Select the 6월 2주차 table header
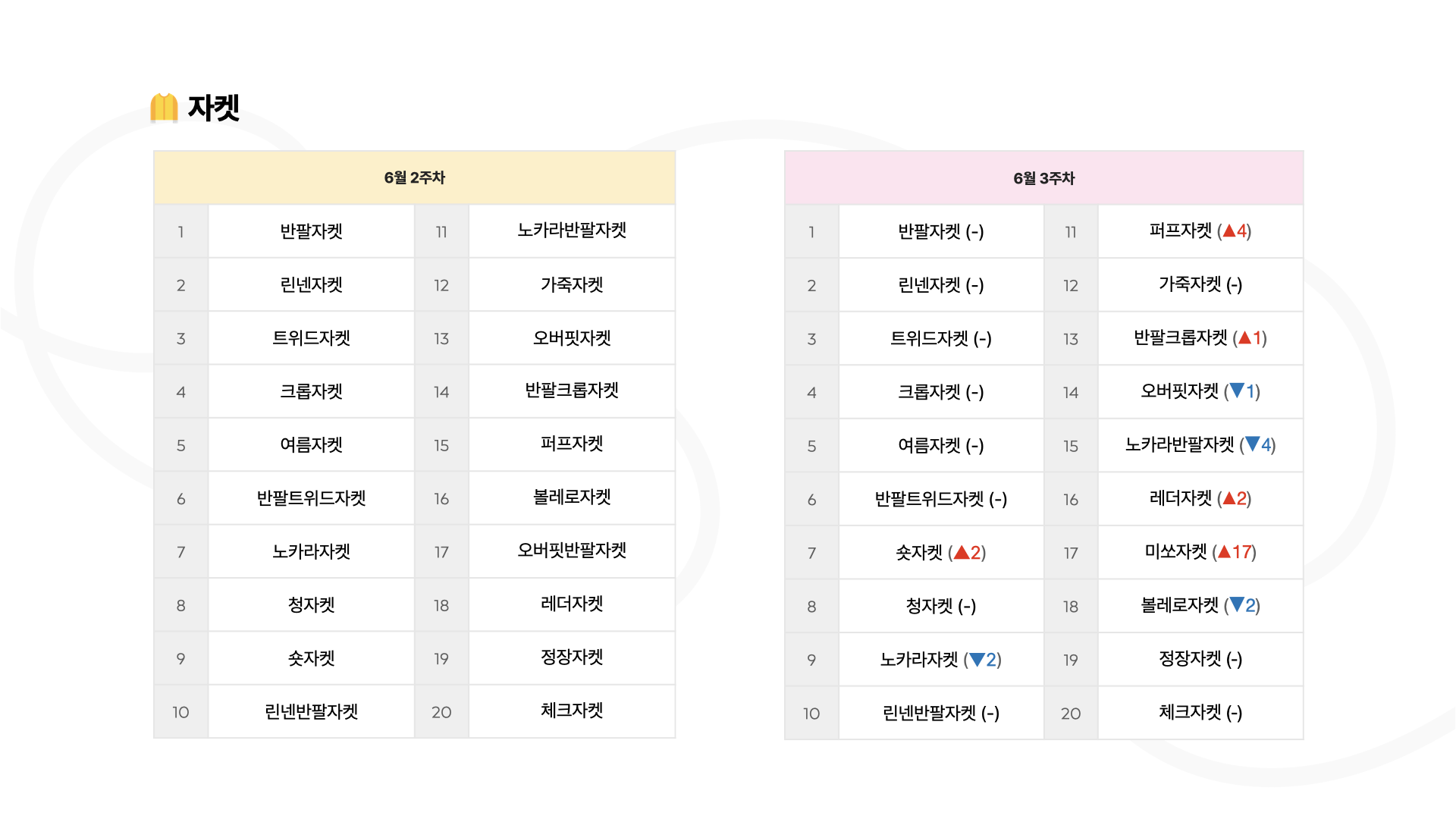Image resolution: width=1456 pixels, height=819 pixels. click(414, 177)
